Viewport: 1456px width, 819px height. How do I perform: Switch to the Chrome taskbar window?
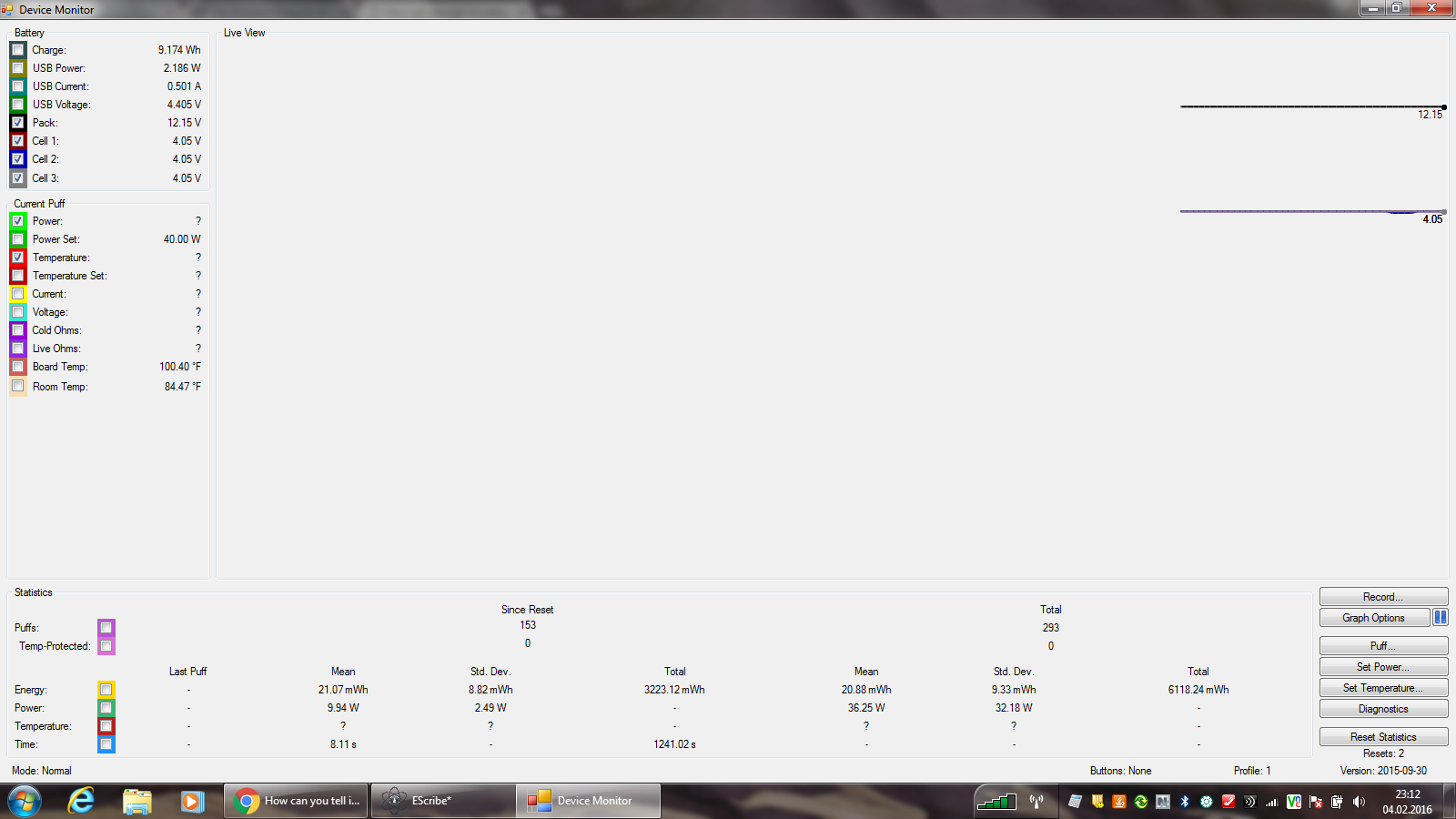click(x=297, y=801)
